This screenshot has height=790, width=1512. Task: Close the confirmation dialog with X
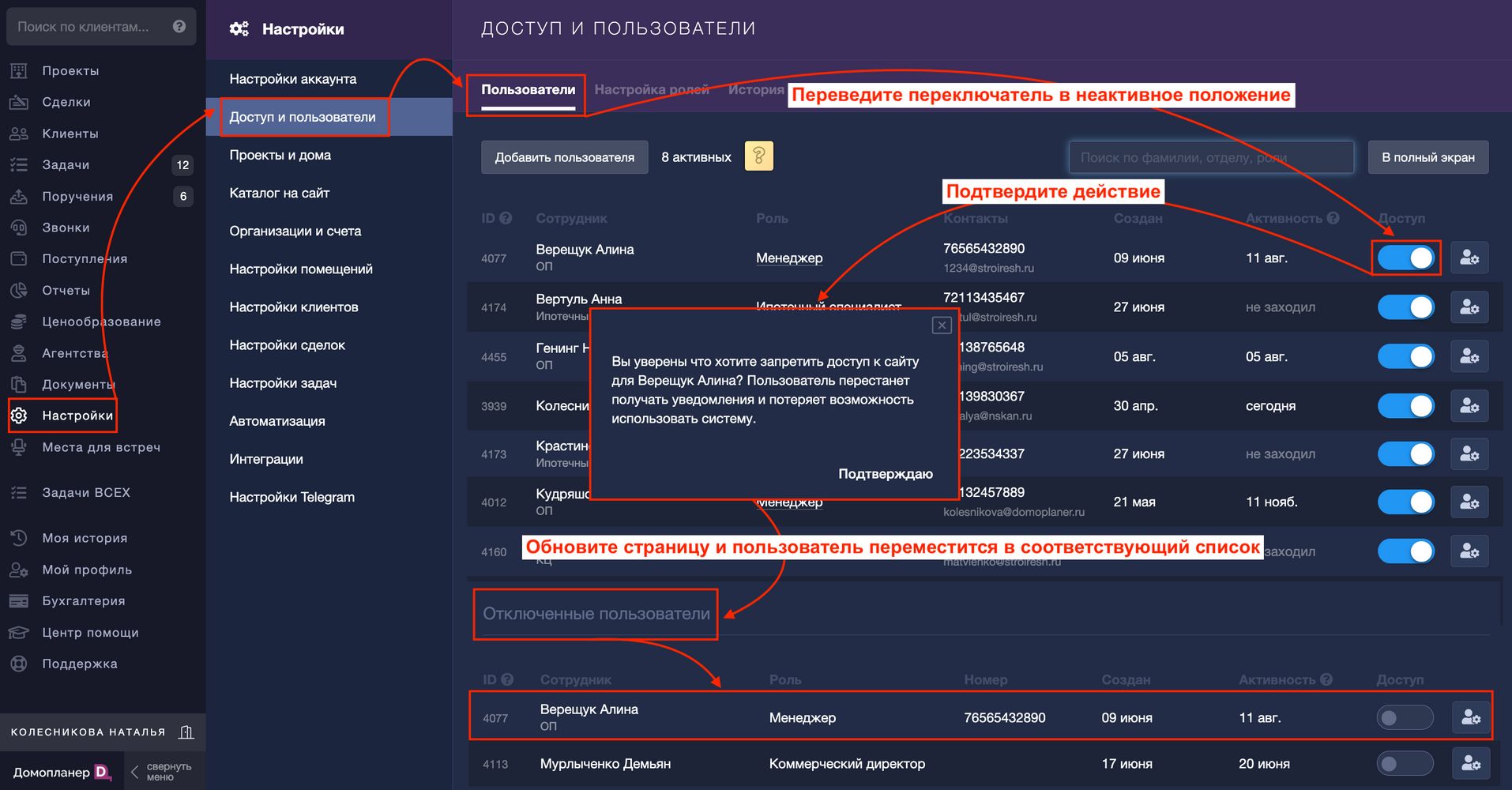pos(942,325)
